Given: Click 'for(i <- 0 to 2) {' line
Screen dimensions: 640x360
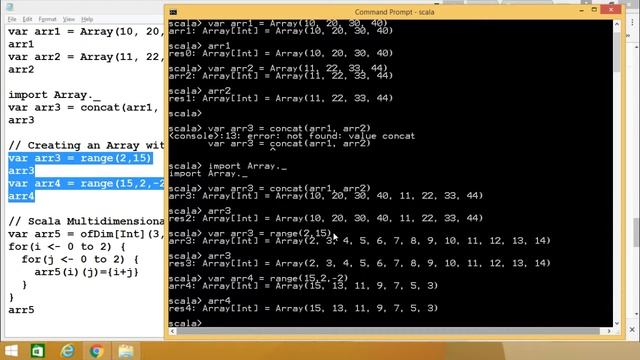Looking at the screenshot, I should point(67,247).
